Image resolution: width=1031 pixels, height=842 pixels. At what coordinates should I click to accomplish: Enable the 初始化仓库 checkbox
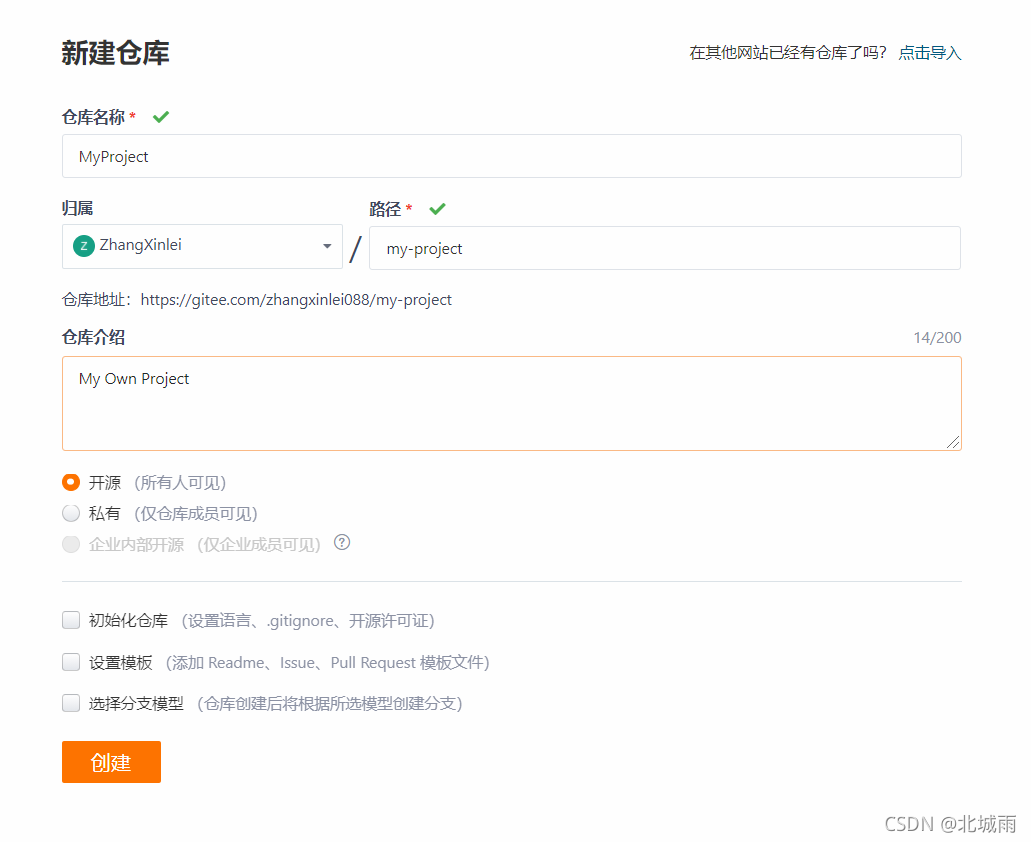(70, 620)
